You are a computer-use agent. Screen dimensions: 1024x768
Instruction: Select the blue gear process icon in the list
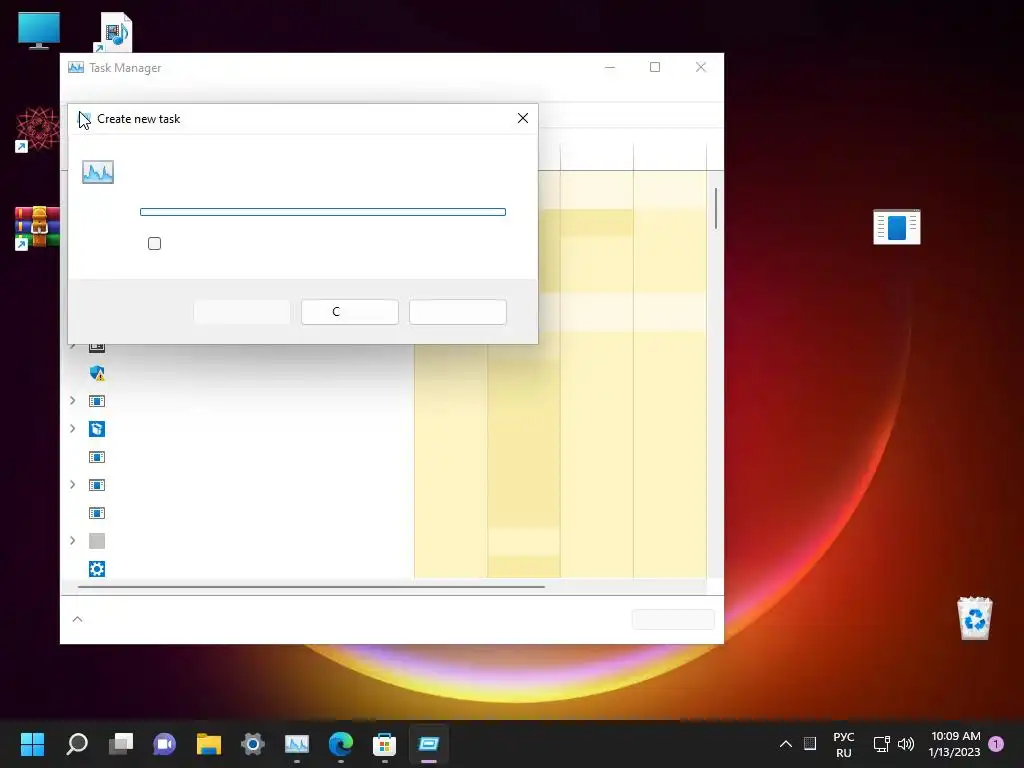click(x=97, y=569)
